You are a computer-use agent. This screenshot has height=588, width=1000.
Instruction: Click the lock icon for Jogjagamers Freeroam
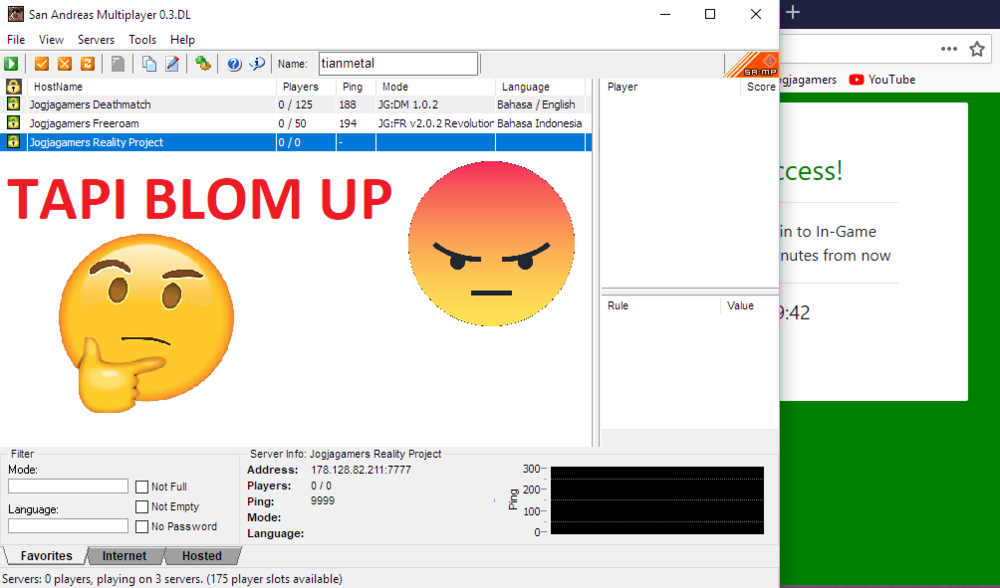(x=13, y=122)
